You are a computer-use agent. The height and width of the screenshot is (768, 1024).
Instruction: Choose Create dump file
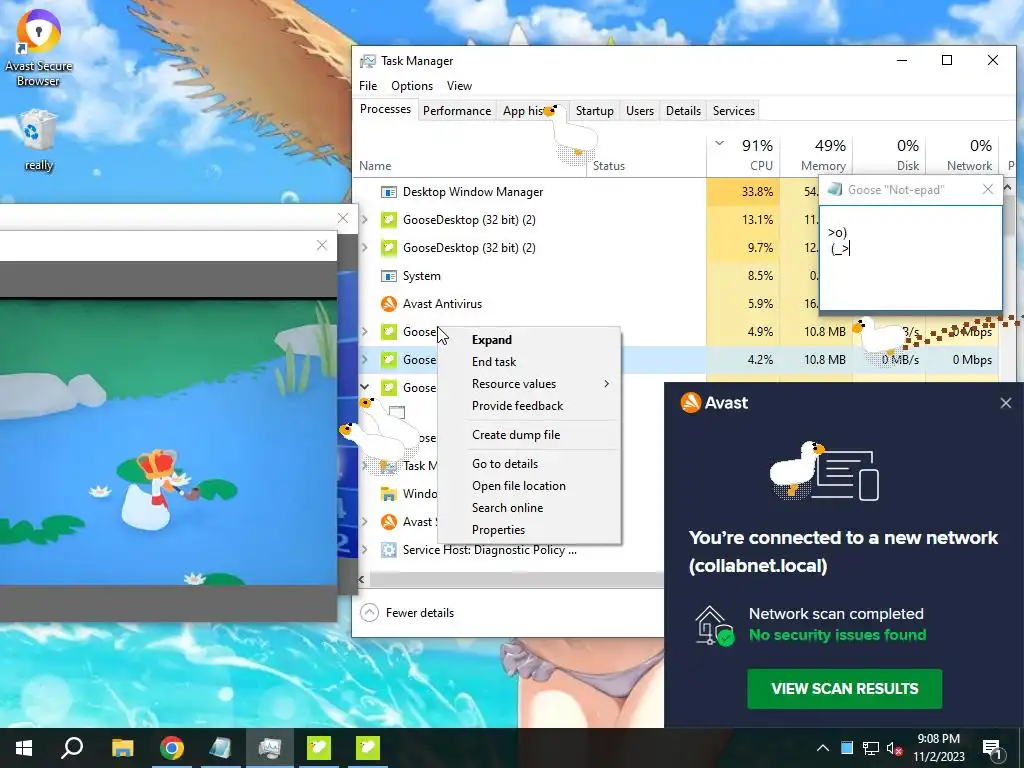(529, 435)
